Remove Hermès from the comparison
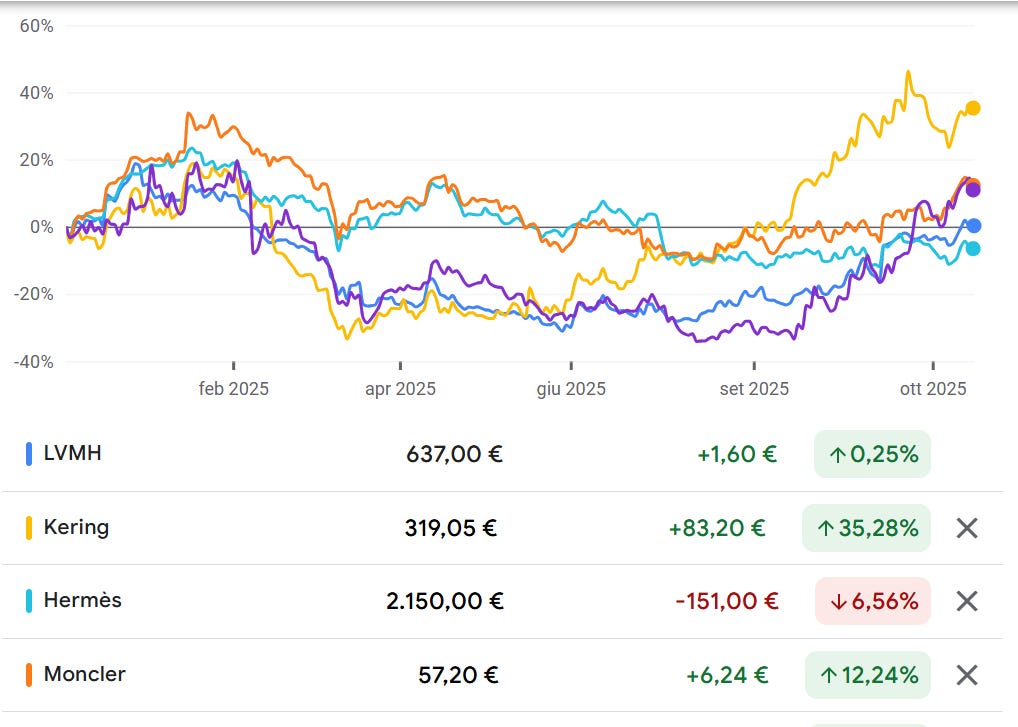This screenshot has height=727, width=1018. click(967, 602)
